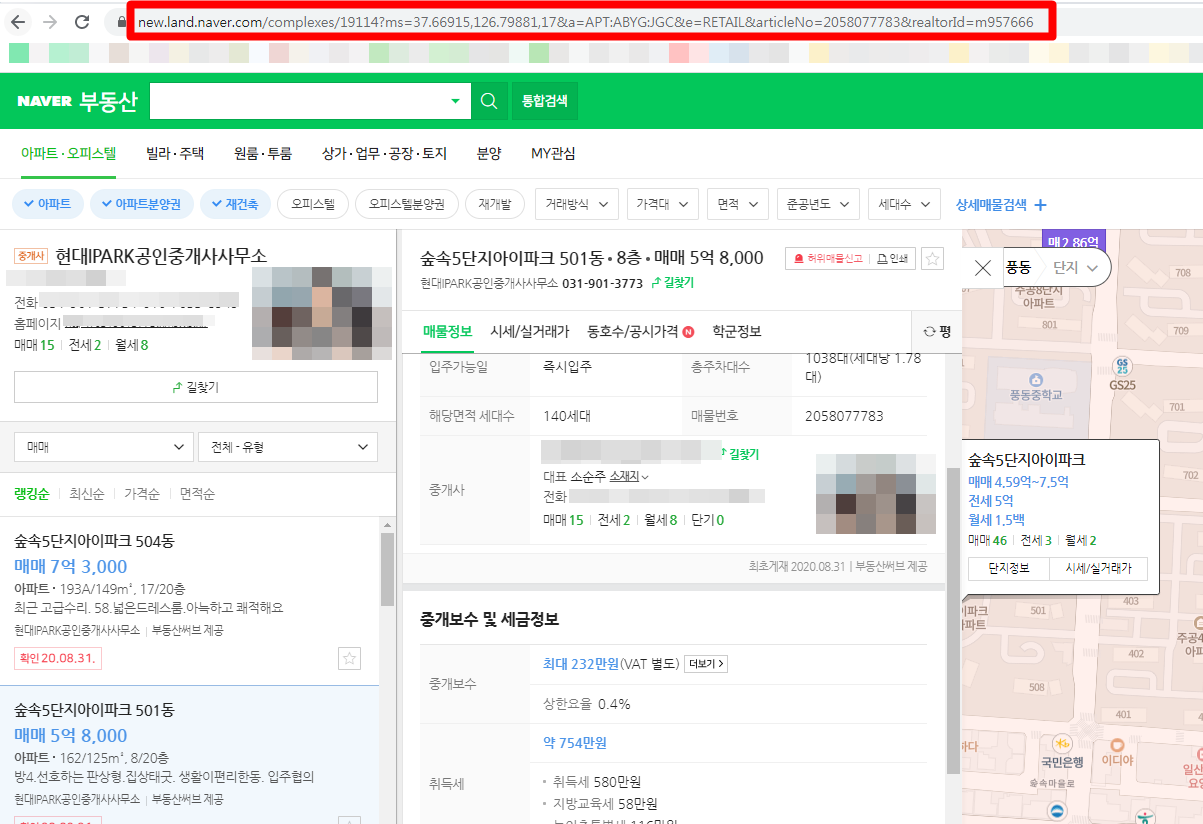This screenshot has width=1203, height=824.
Task: Click 길찾기 link beside phone 031-901-3773
Action: pos(672,283)
